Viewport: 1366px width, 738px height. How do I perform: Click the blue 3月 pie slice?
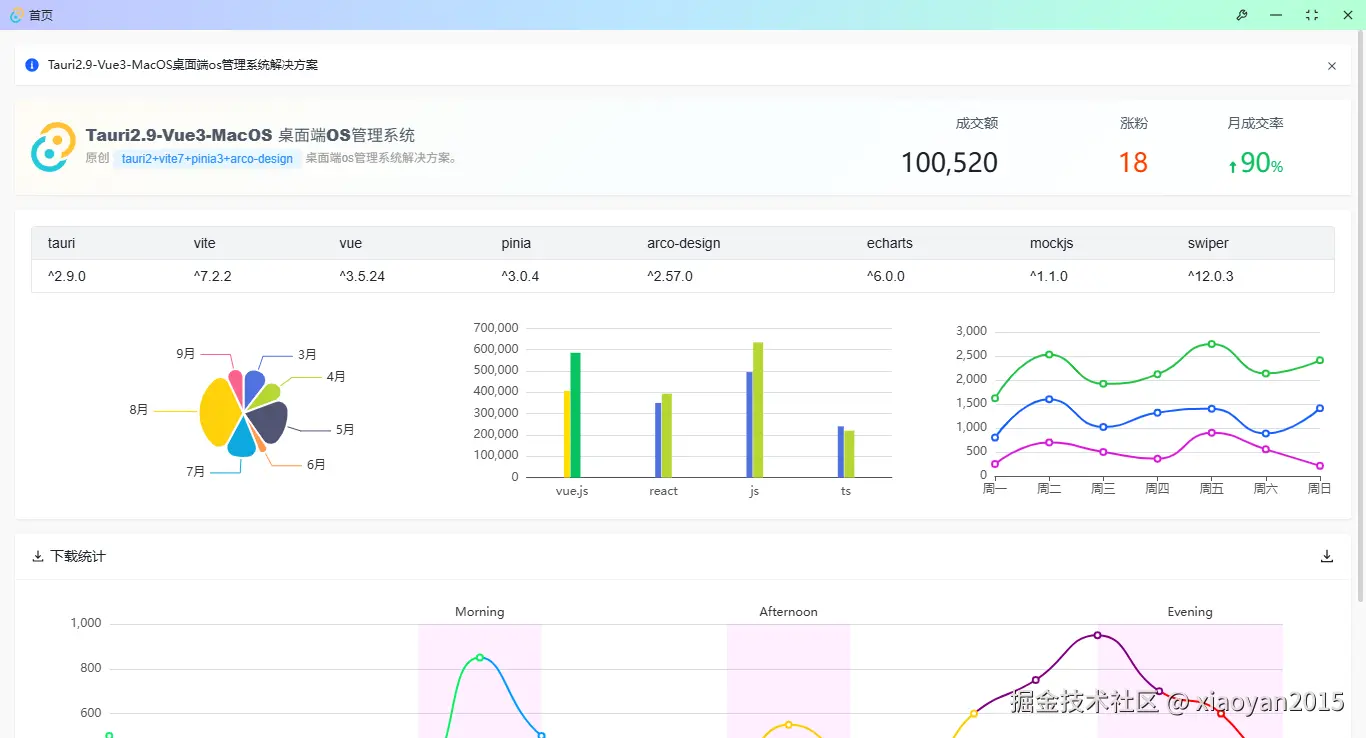[x=254, y=386]
